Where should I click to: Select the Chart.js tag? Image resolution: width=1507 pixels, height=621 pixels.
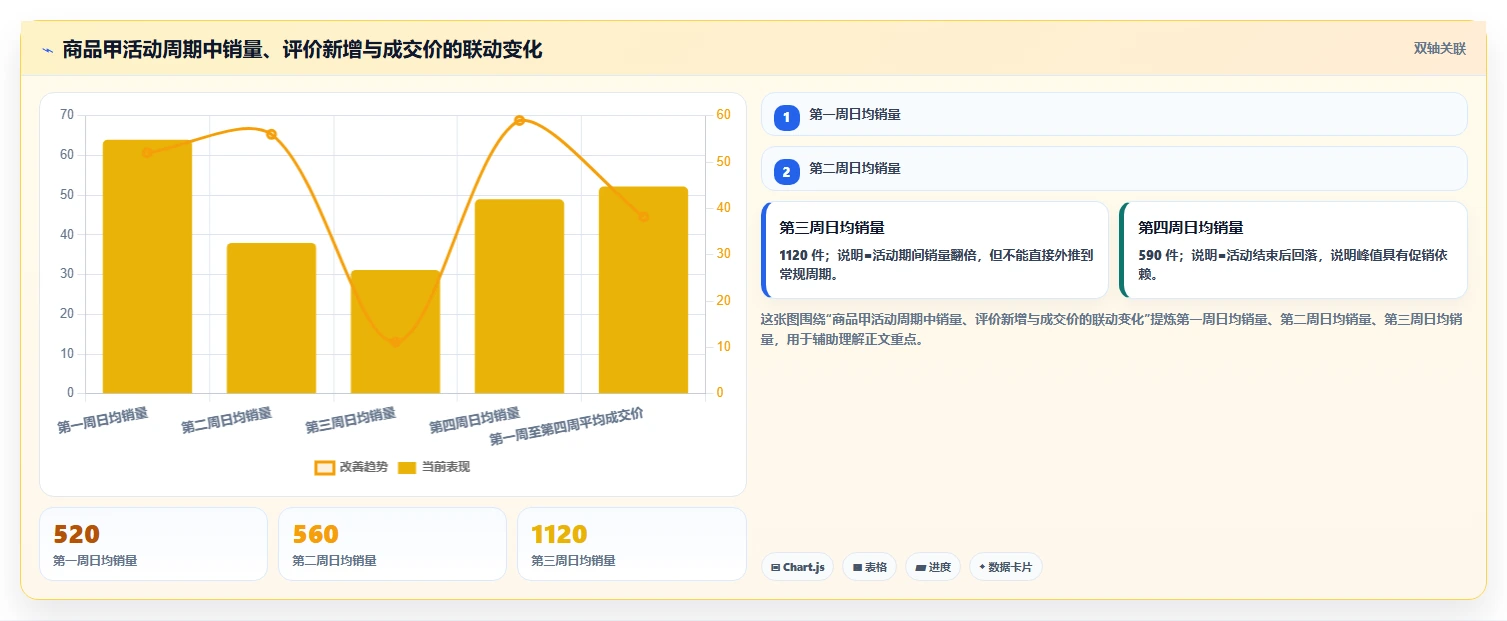click(797, 567)
